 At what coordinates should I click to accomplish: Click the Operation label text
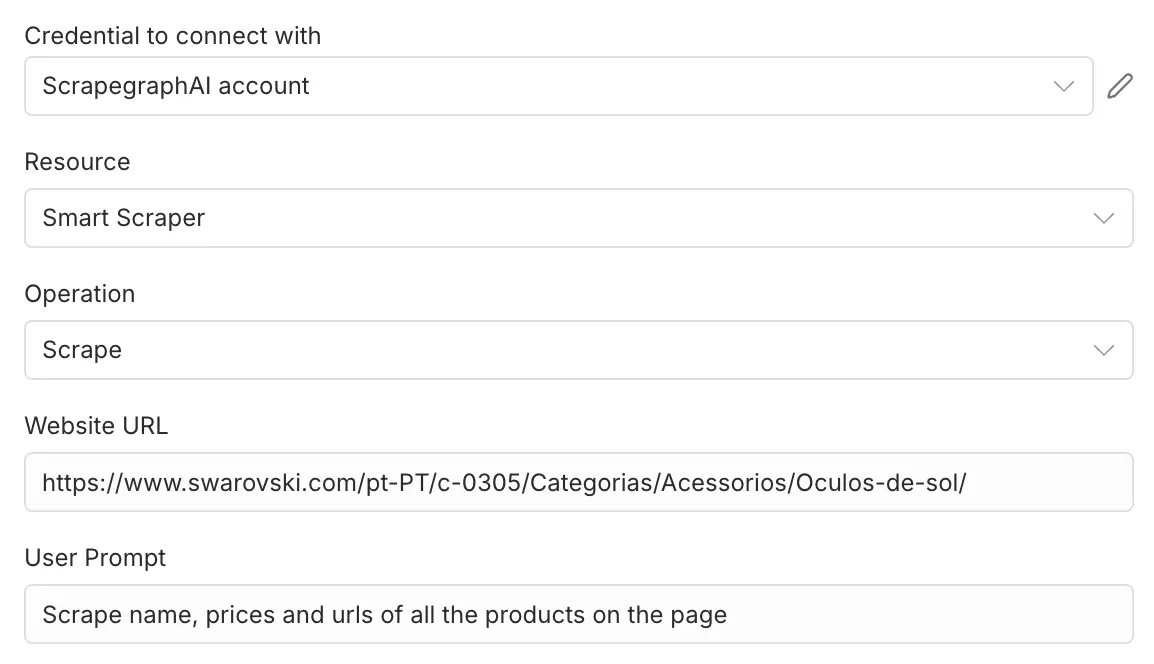pyautogui.click(x=80, y=293)
